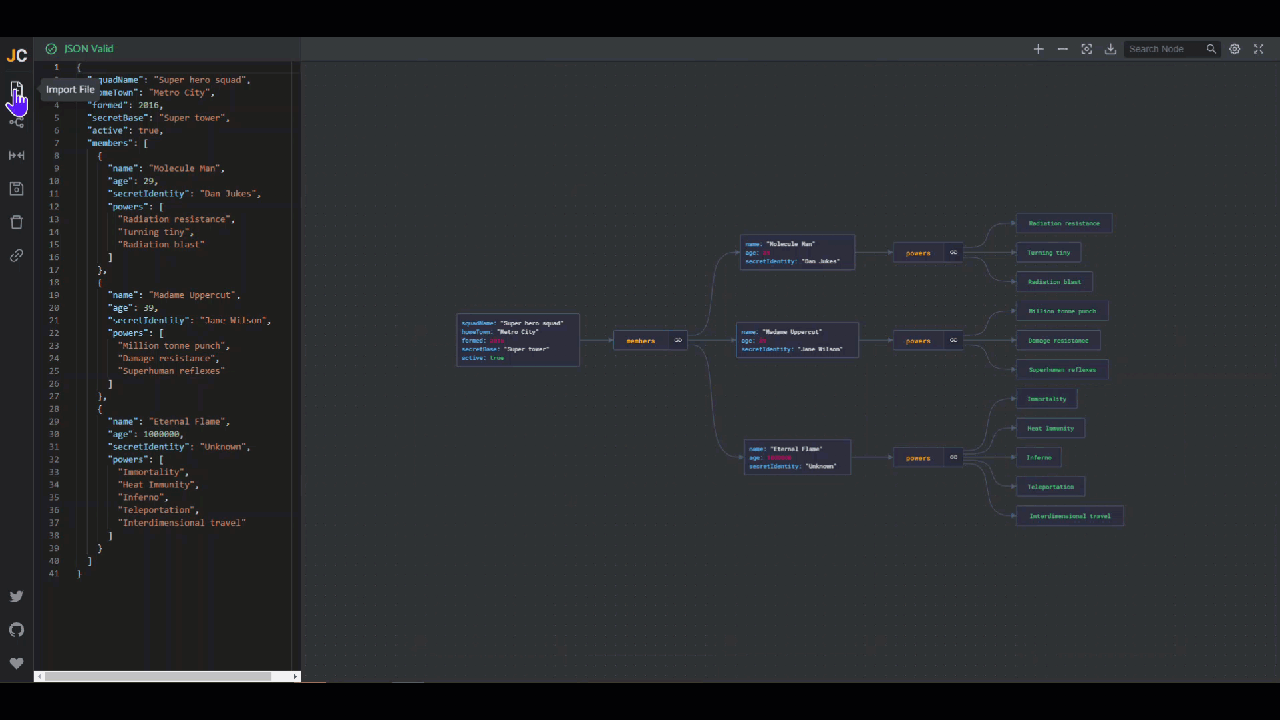Screen dimensions: 1280x720
Task: Click the Import File icon in sidebar
Action: click(x=16, y=89)
